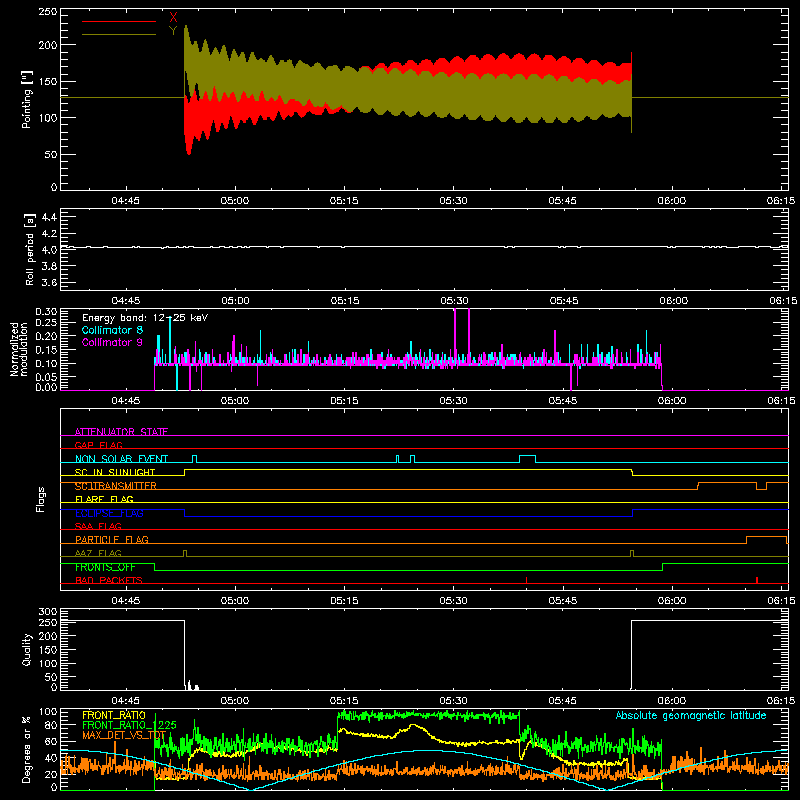
Task: Click the green "FRONTS_OFF" label
Action: (105, 567)
